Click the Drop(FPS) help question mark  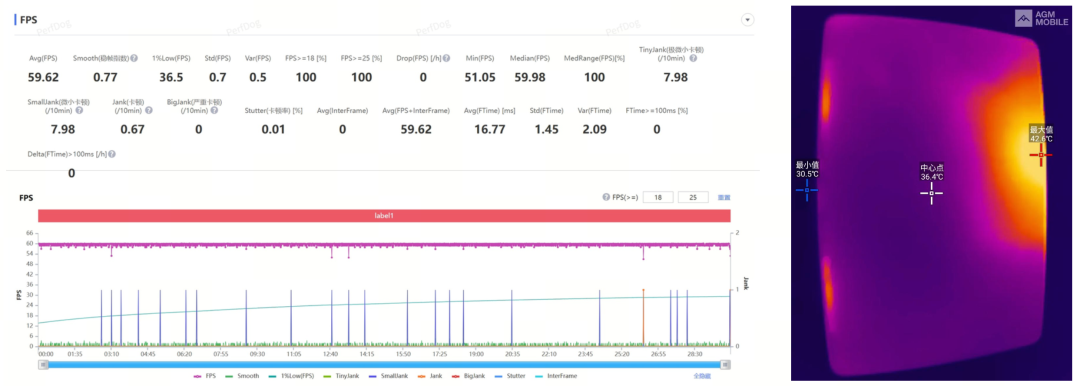click(447, 59)
